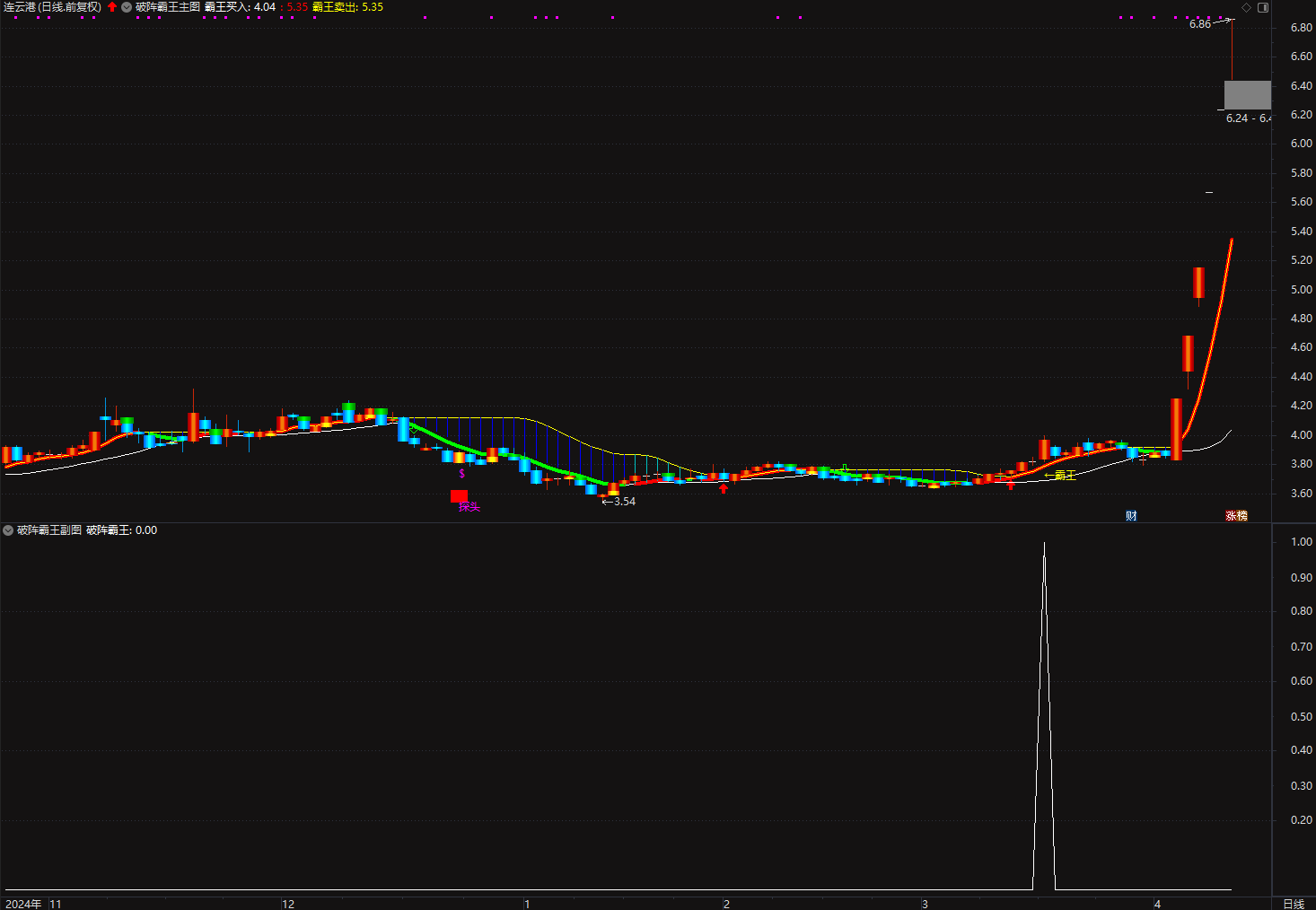
Task: Click the 6.24 - 6.4 gap range label
Action: pyautogui.click(x=1249, y=118)
